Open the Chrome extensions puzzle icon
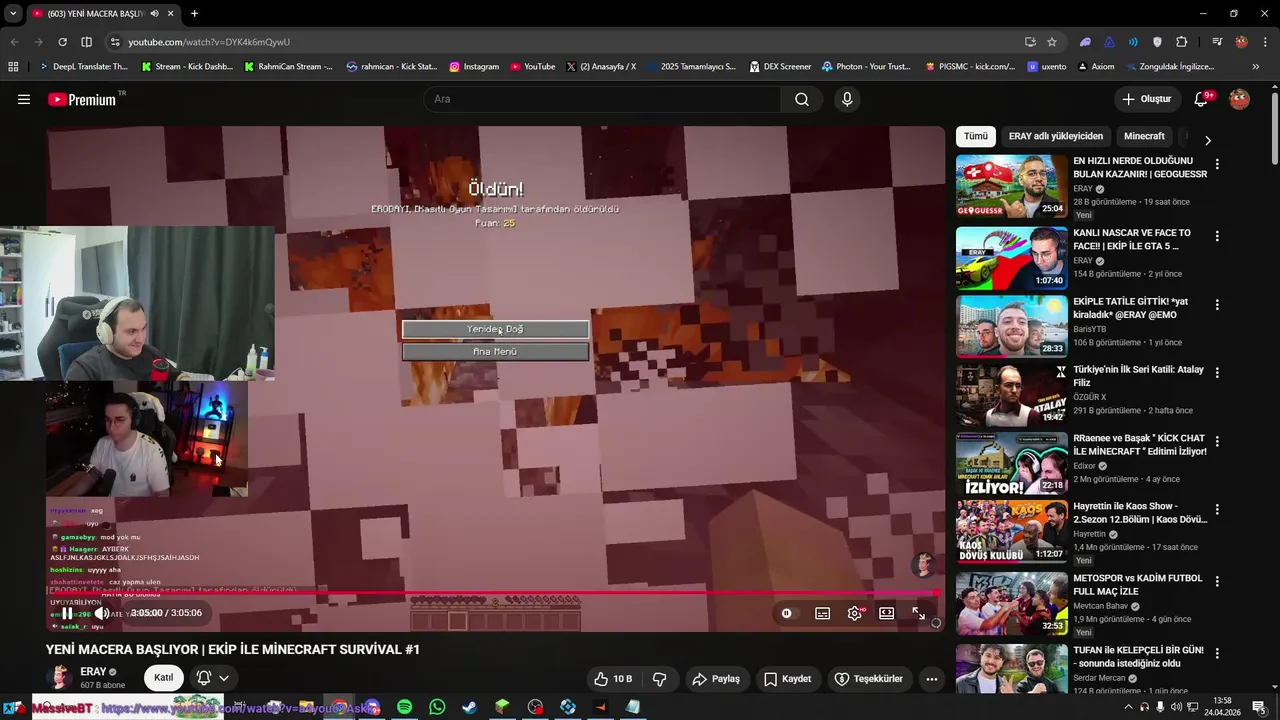This screenshot has width=1280, height=720. (1181, 42)
